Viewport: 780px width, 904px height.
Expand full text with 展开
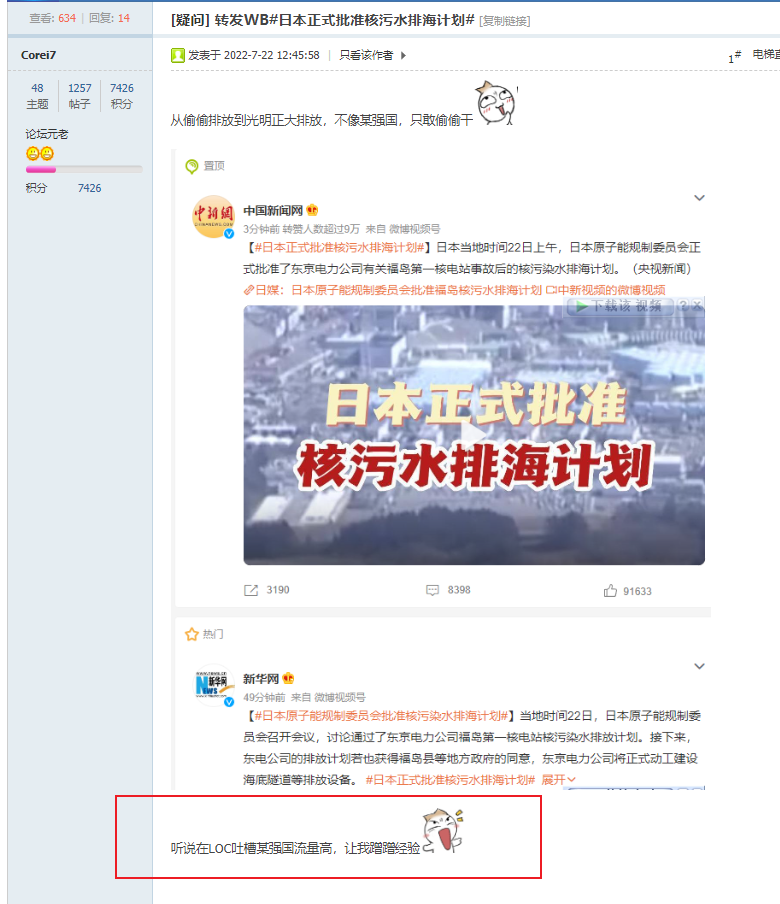point(558,780)
